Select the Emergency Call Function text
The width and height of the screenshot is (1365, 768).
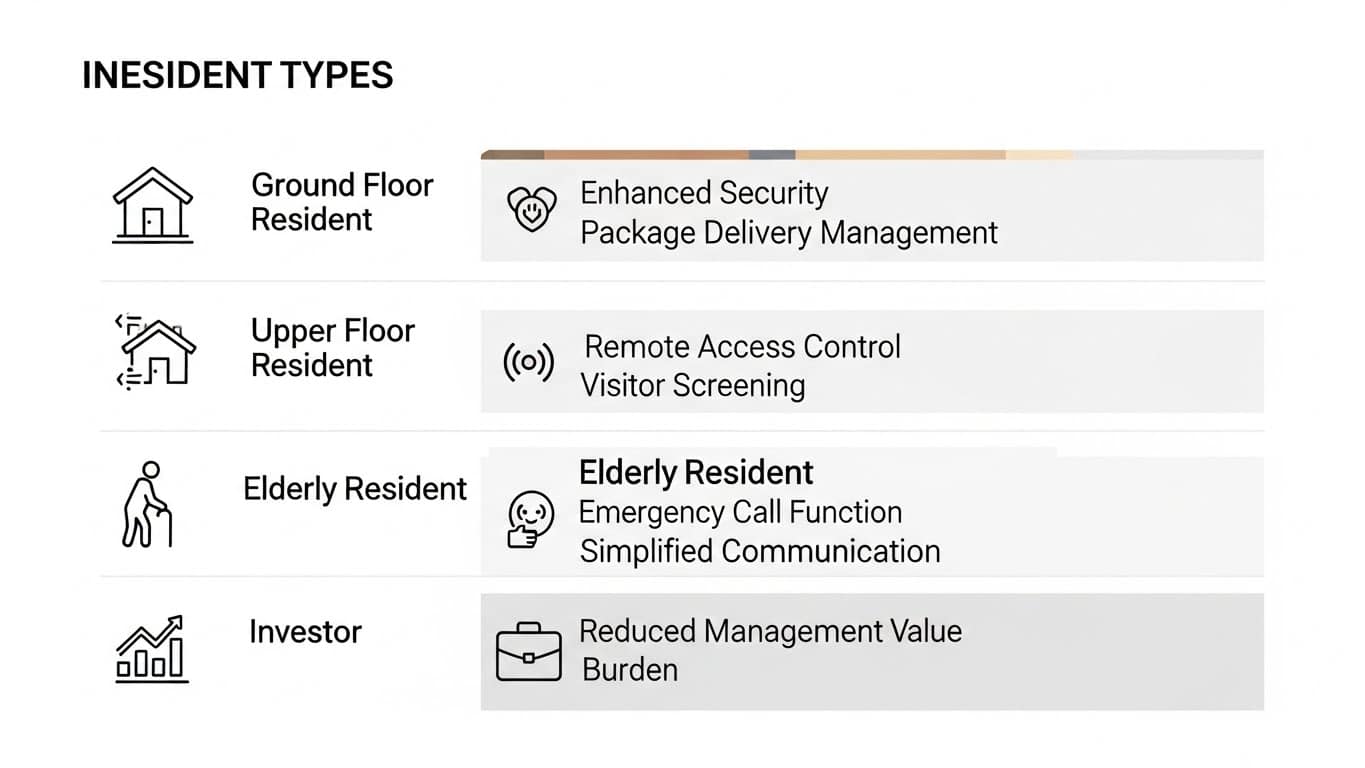coord(740,512)
